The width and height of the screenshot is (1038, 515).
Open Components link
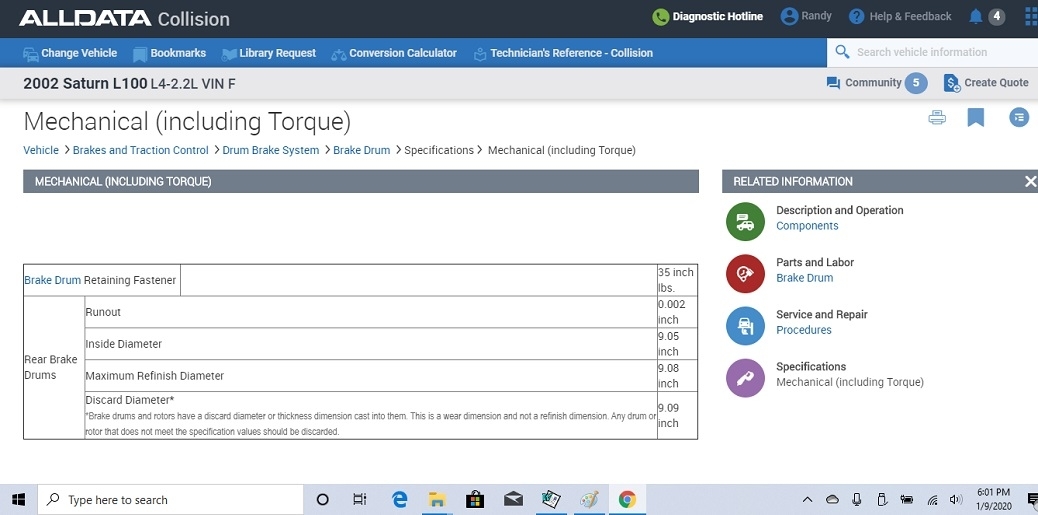[x=807, y=226]
